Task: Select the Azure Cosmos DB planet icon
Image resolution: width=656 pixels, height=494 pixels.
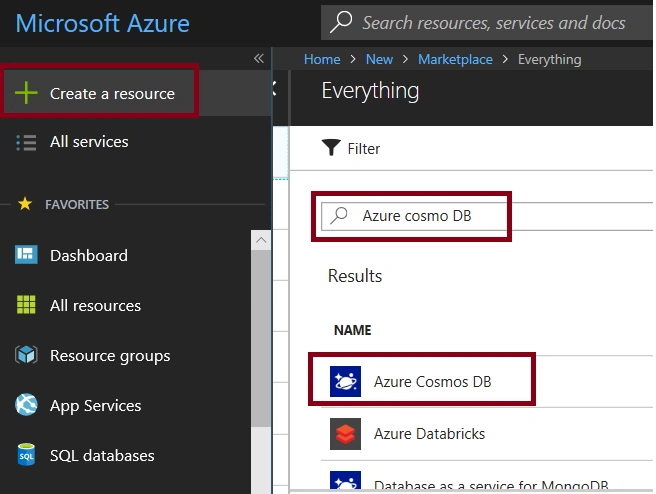Action: (345, 381)
